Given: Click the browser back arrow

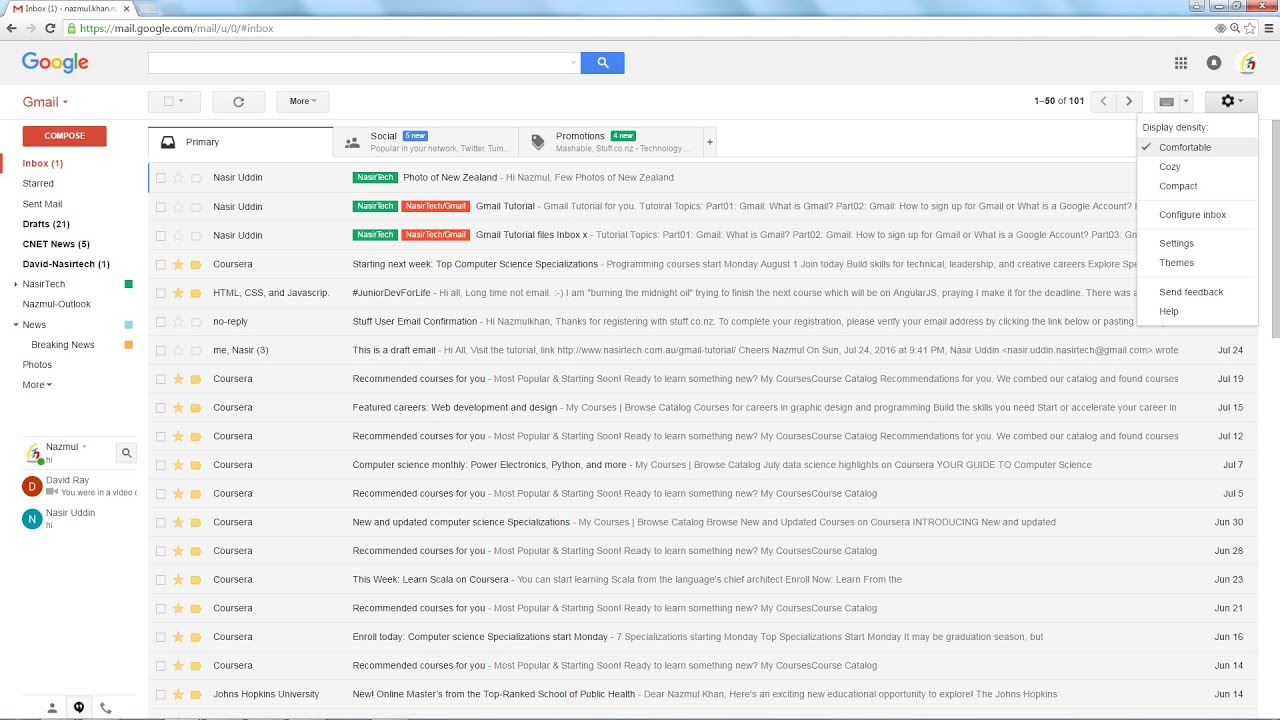Looking at the screenshot, I should click(11, 28).
